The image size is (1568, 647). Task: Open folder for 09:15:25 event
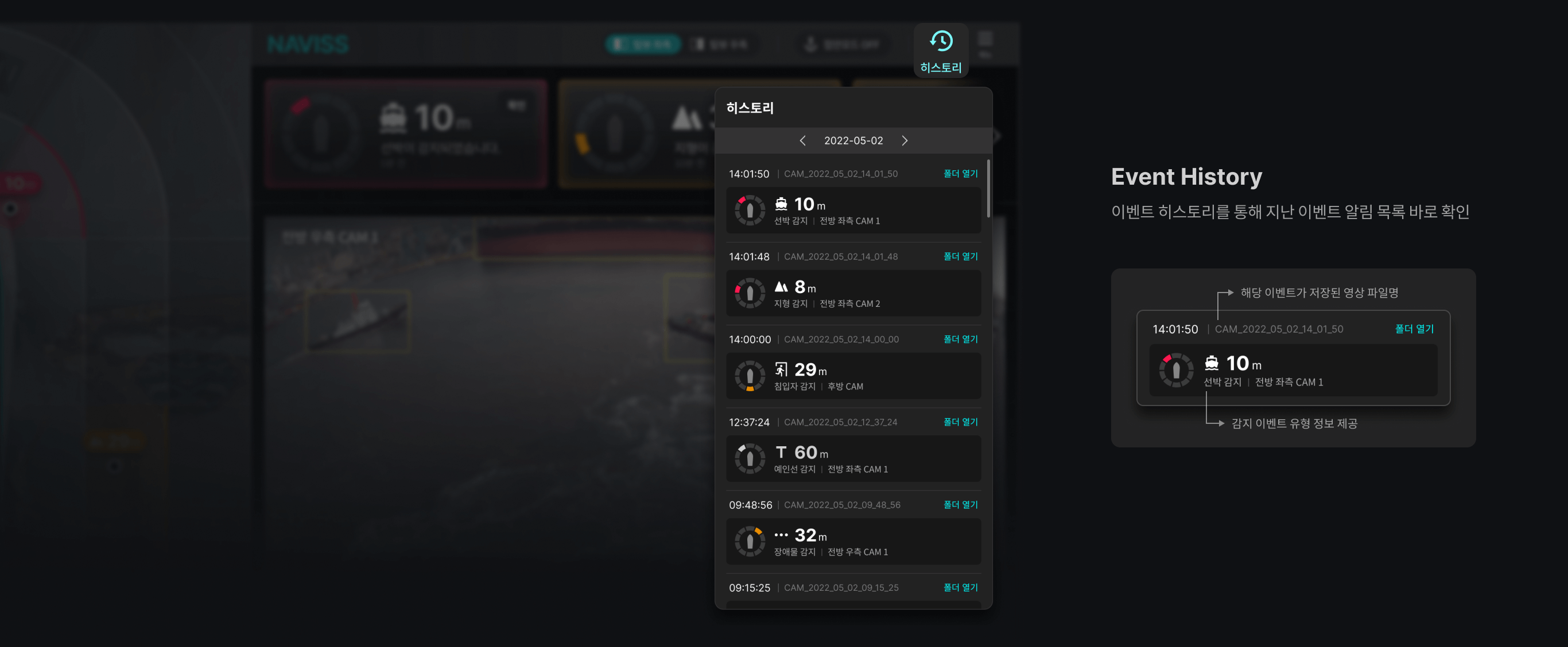tap(961, 587)
